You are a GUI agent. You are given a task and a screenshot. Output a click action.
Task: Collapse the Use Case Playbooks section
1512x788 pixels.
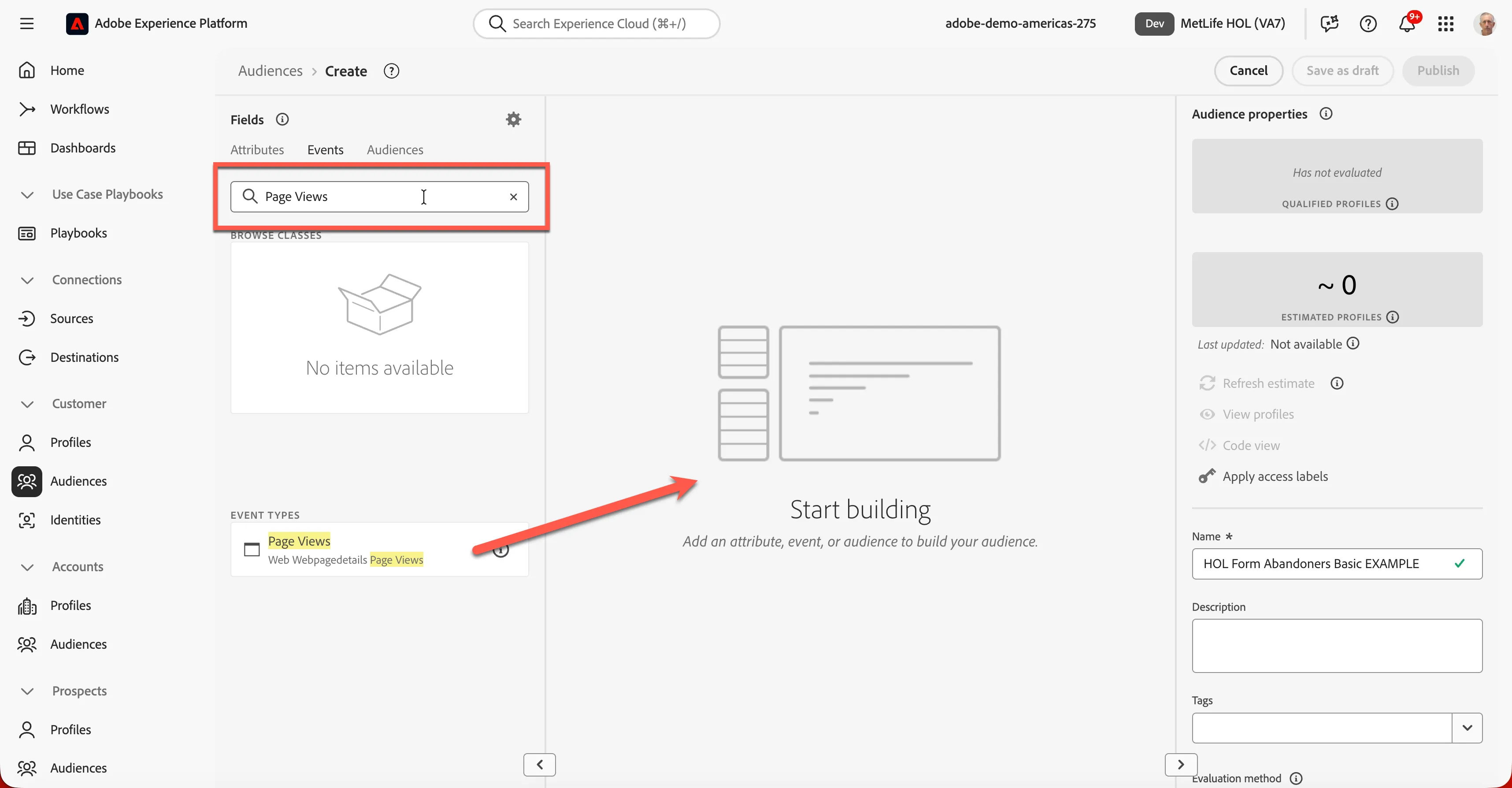coord(27,194)
